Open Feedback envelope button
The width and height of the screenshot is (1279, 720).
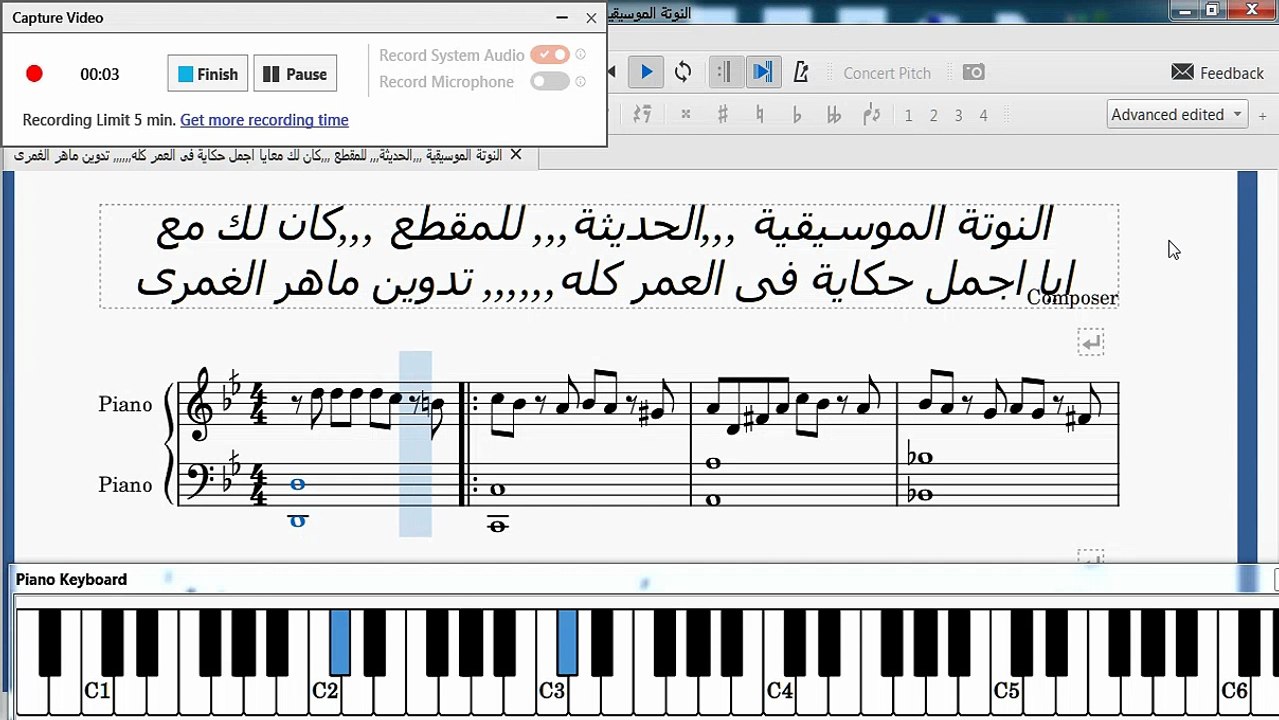coord(1217,73)
